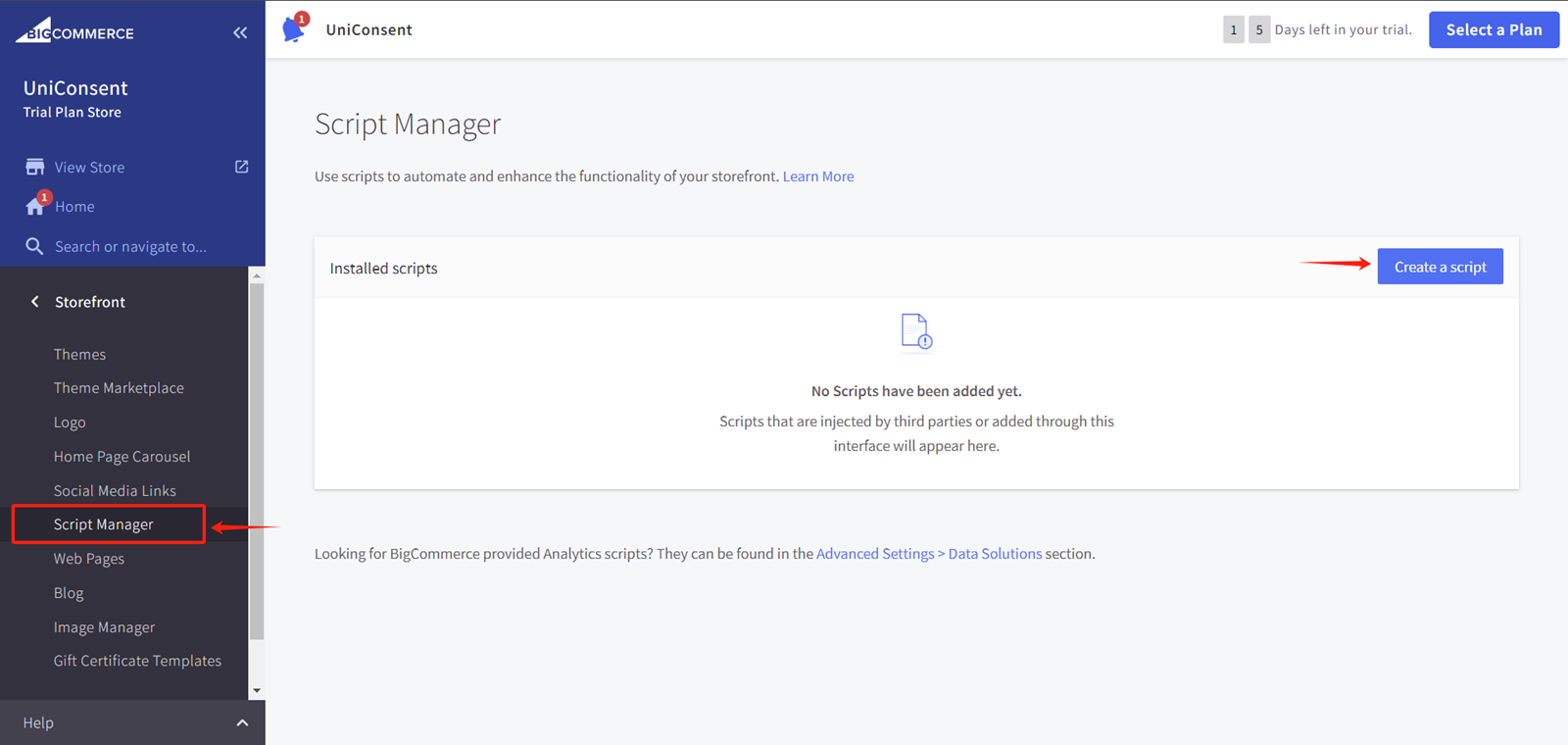Image resolution: width=1568 pixels, height=745 pixels.
Task: Open View Store link
Action: [89, 167]
